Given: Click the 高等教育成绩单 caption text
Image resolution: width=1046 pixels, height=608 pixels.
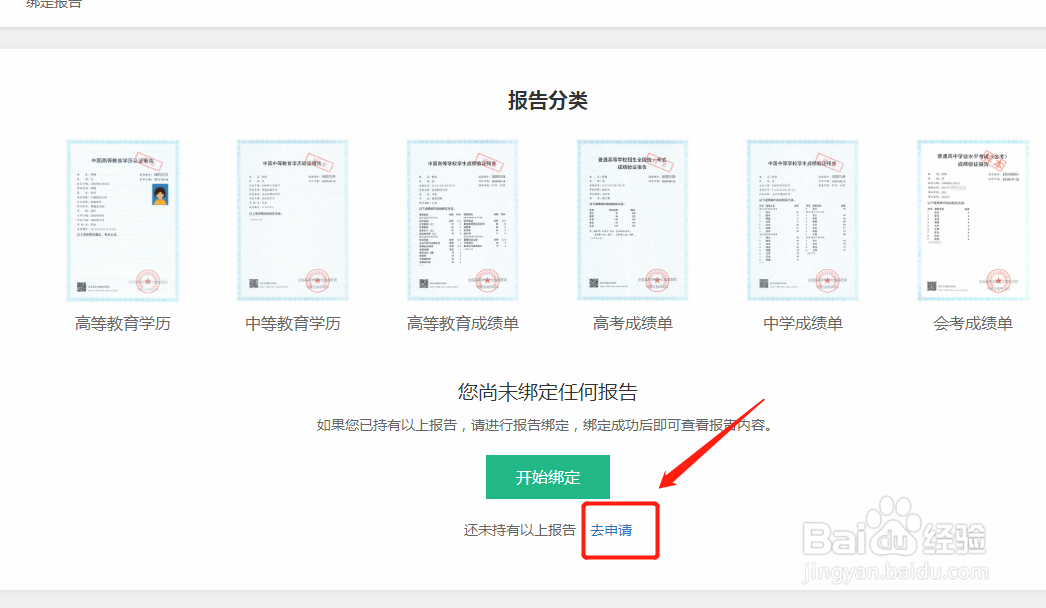Looking at the screenshot, I should [x=463, y=324].
